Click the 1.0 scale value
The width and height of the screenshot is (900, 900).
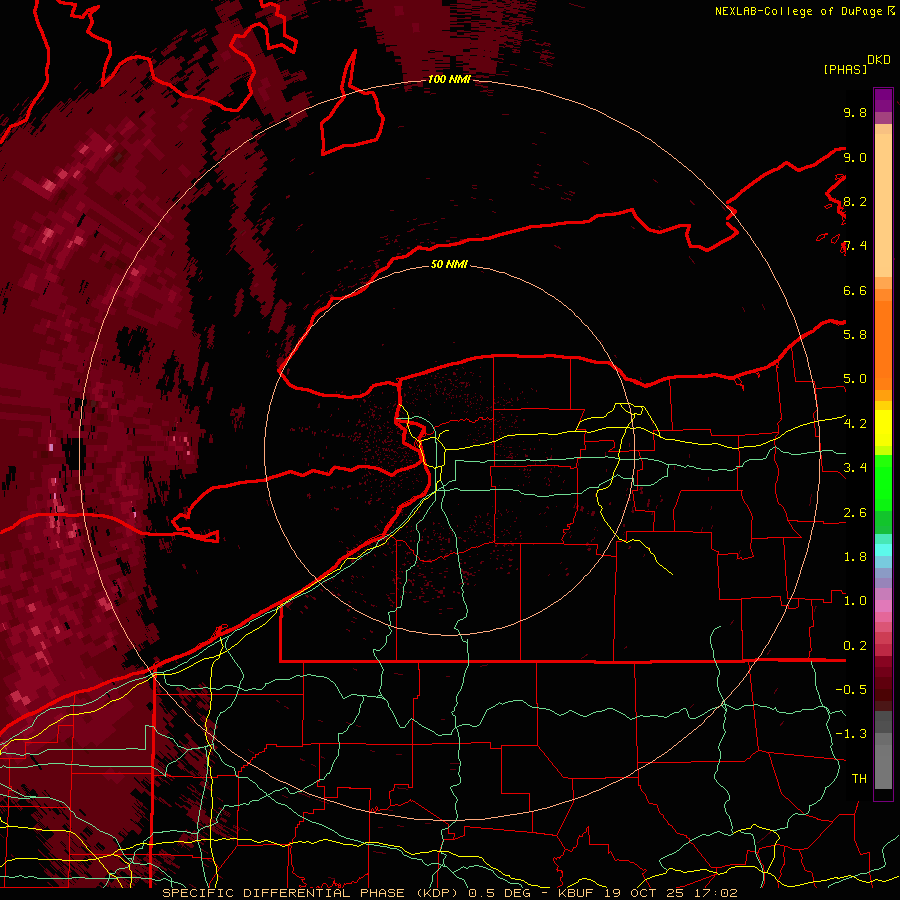pyautogui.click(x=855, y=600)
